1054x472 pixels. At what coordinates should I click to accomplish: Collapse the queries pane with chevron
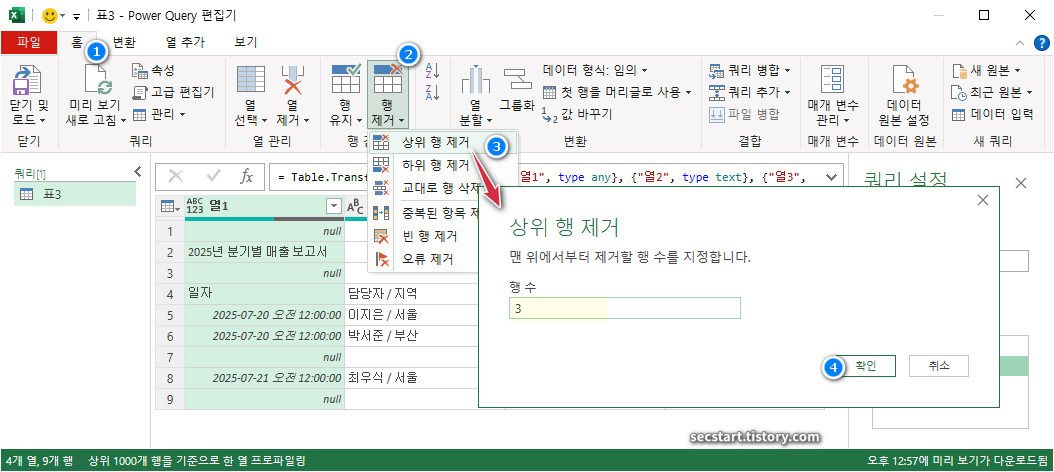(x=138, y=171)
